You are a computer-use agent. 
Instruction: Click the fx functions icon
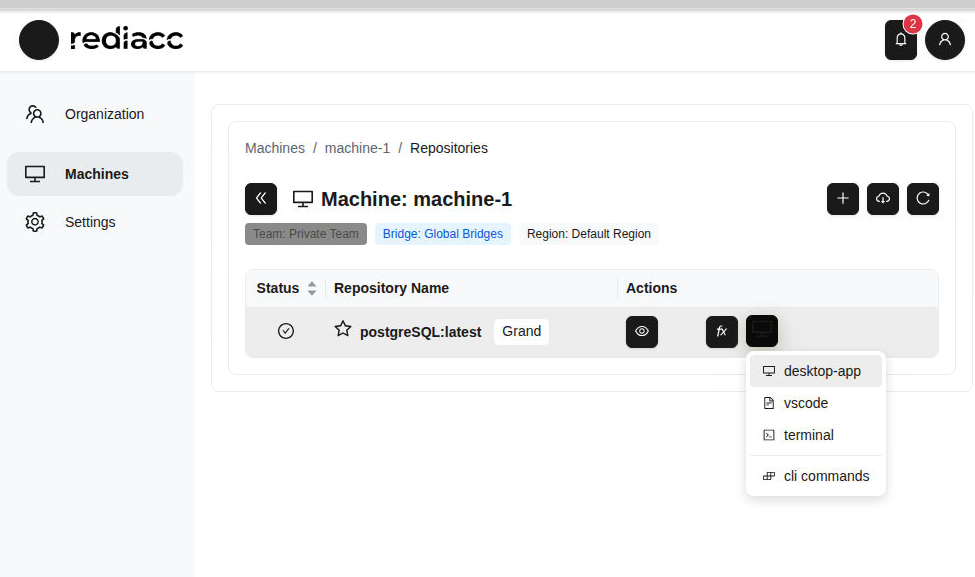coord(721,331)
